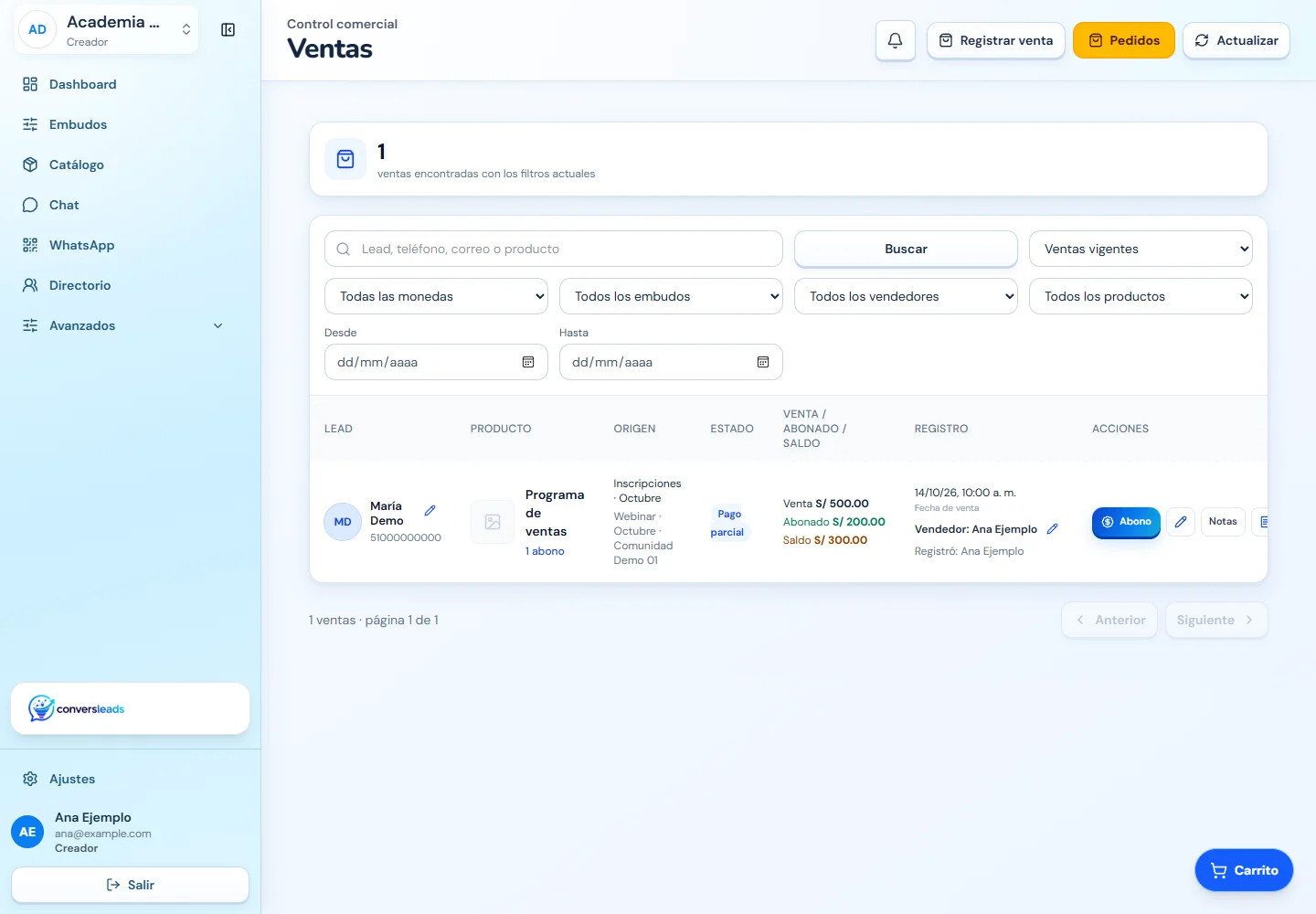Open the notifications bell
This screenshot has width=1316, height=914.
click(896, 40)
